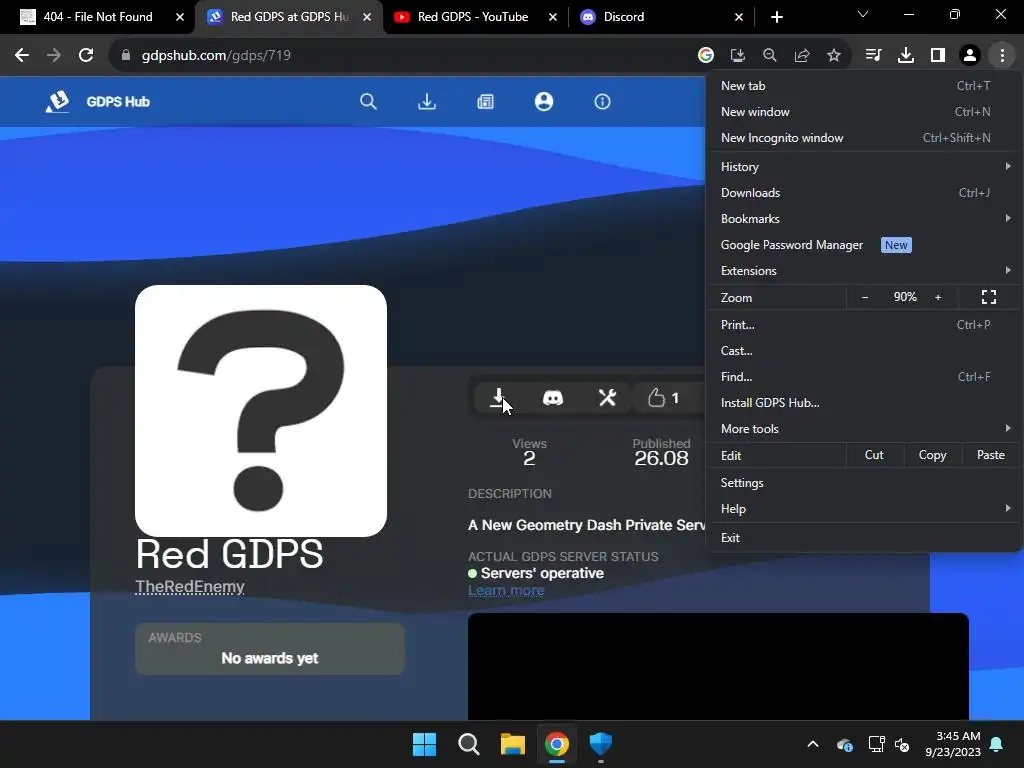Open a new tab with the plus button
This screenshot has height=768, width=1024.
click(x=776, y=17)
